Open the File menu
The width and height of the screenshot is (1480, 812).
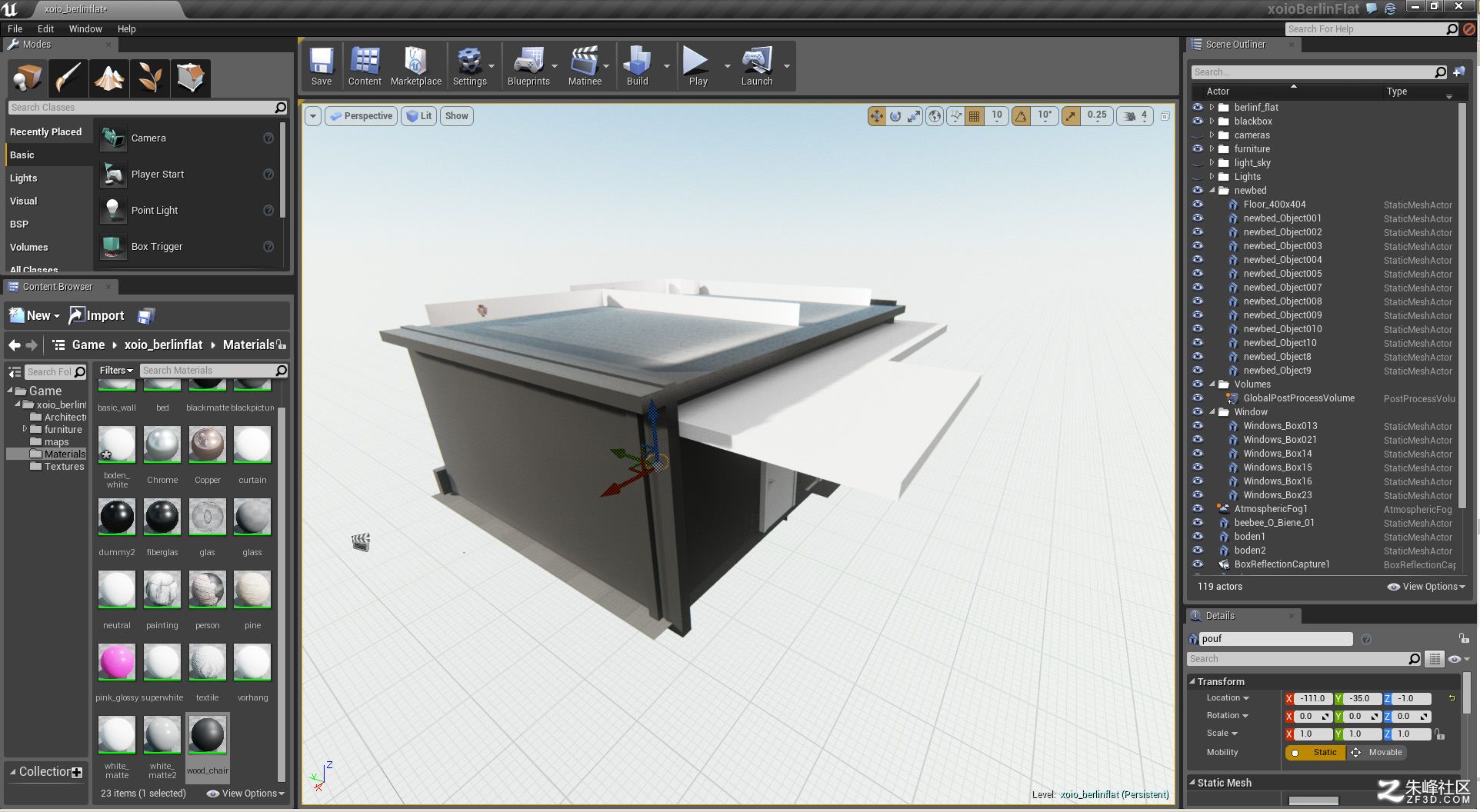point(15,29)
